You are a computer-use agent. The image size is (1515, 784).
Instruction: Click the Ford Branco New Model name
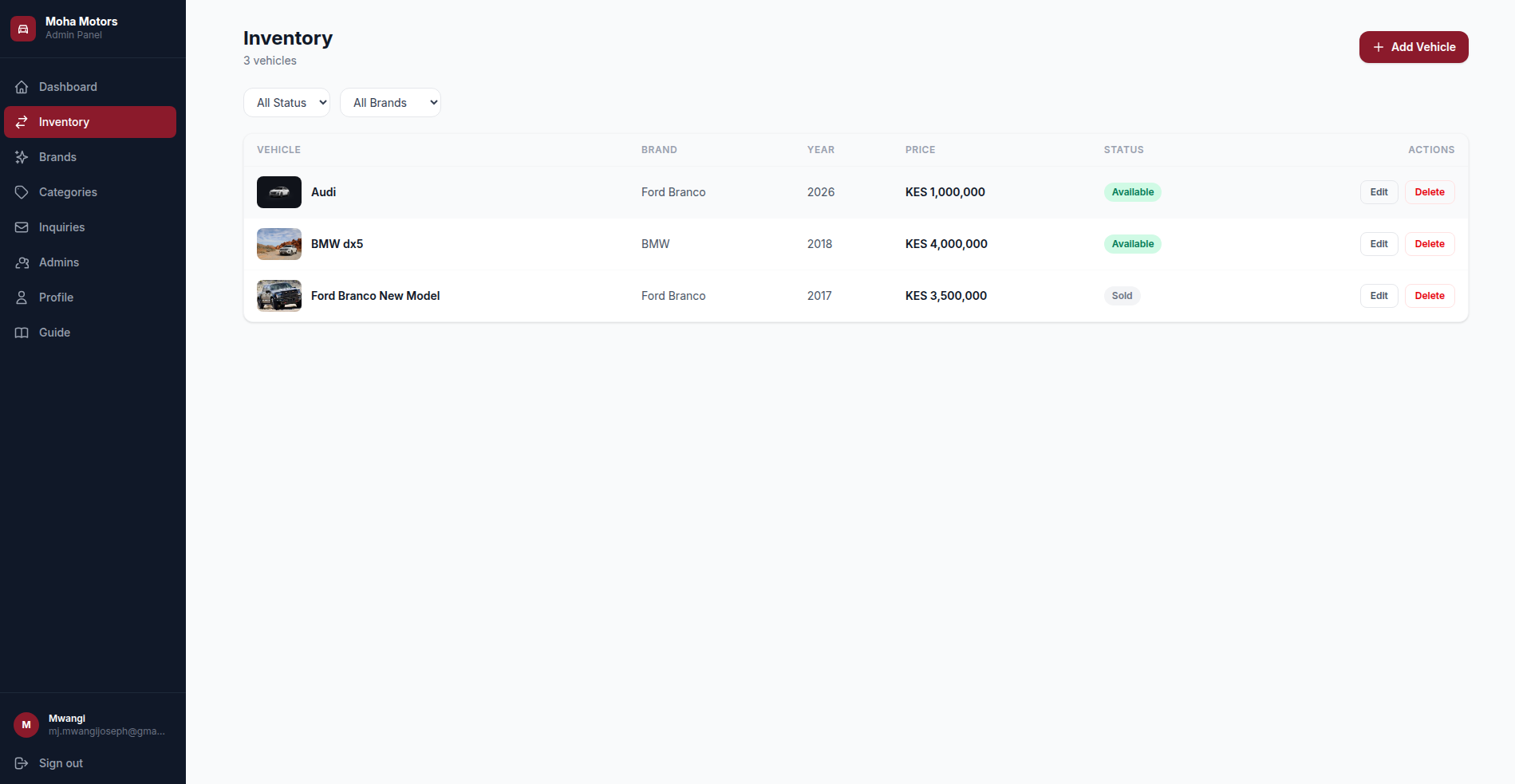[x=375, y=296]
